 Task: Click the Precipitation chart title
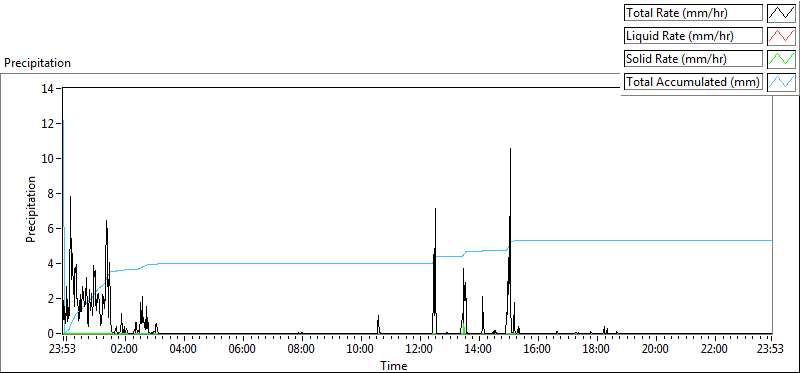coord(37,63)
